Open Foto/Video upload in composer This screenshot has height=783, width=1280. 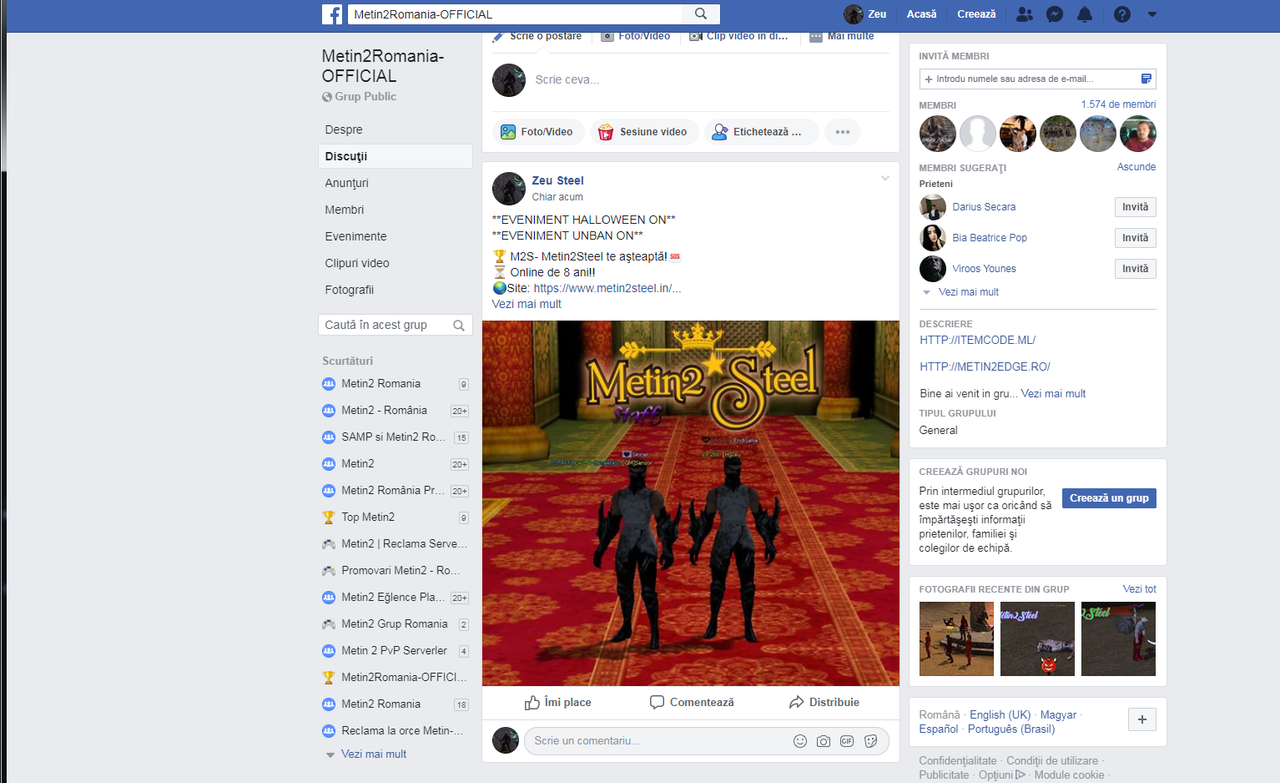(537, 131)
